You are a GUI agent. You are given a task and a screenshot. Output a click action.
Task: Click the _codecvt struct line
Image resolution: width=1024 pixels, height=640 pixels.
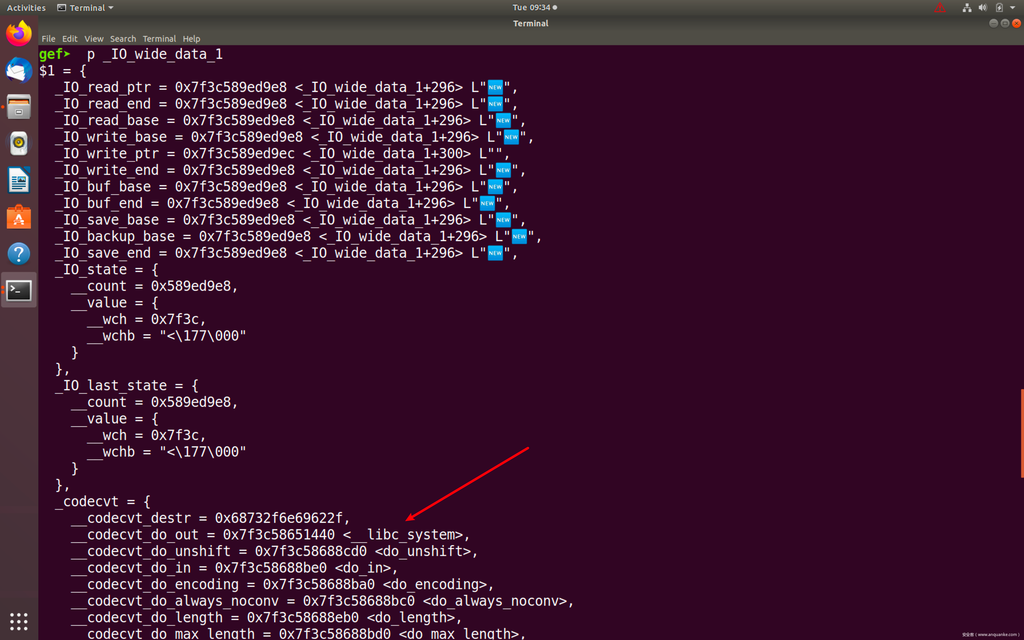103,502
